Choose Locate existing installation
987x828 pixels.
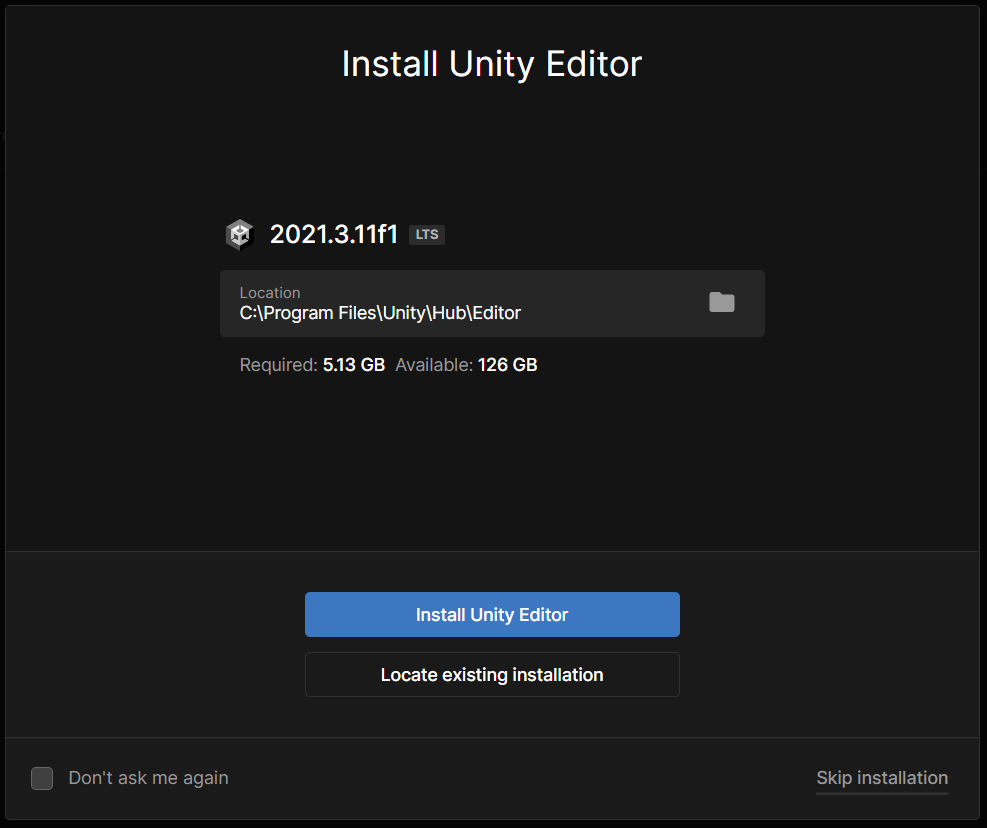click(492, 675)
